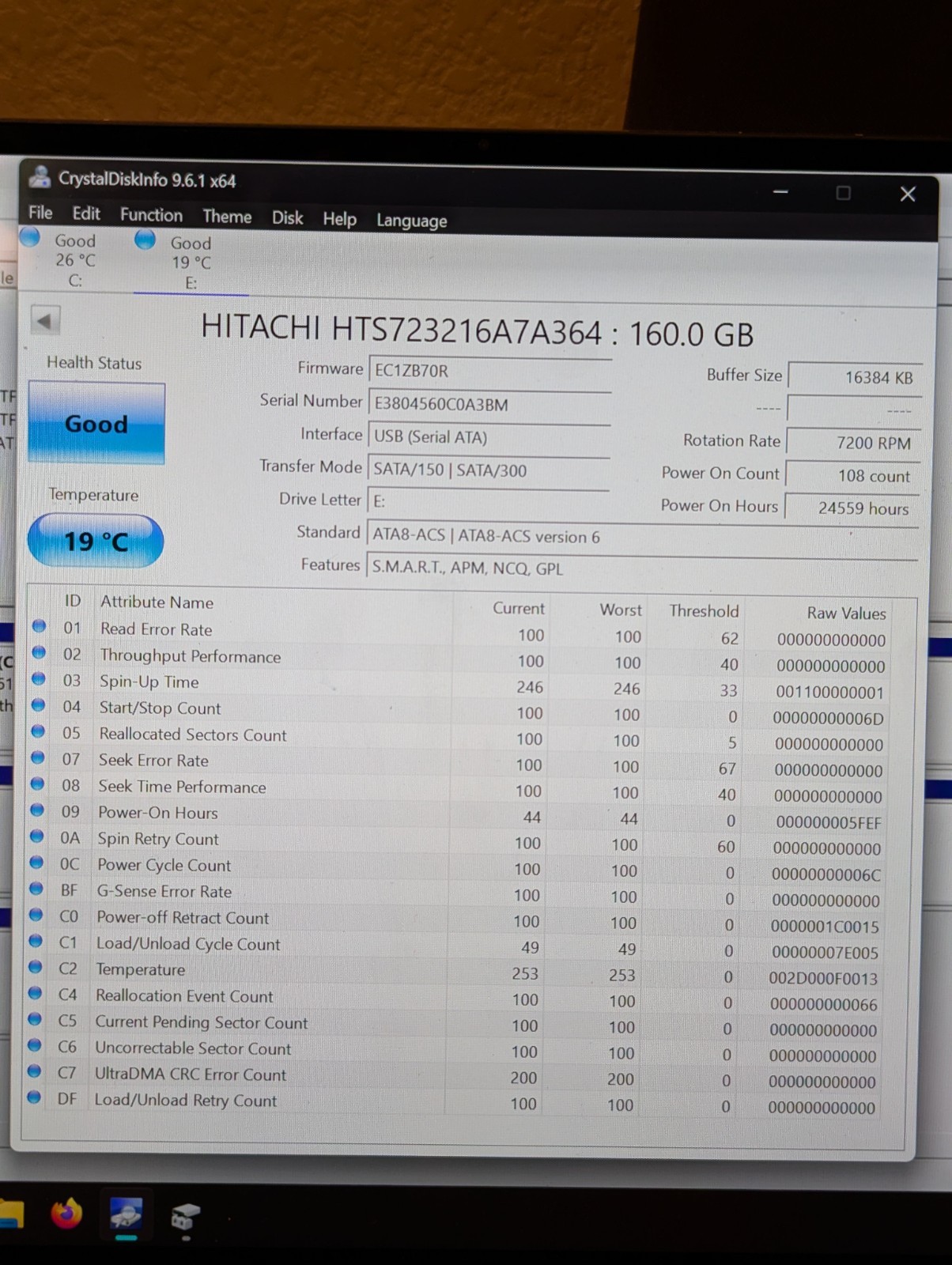Click the CrystalDiskInfo title bar app icon
The image size is (952, 1265).
click(x=40, y=177)
